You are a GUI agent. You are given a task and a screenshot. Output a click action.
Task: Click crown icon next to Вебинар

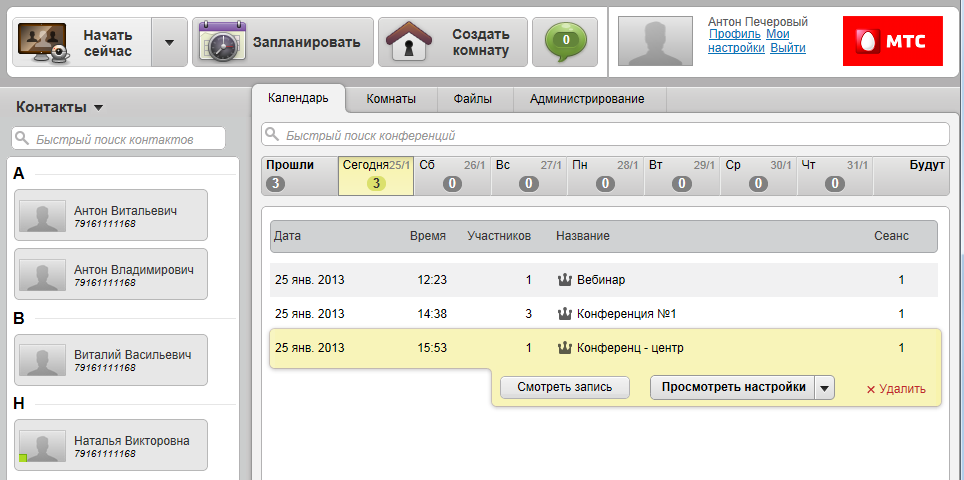pyautogui.click(x=564, y=280)
